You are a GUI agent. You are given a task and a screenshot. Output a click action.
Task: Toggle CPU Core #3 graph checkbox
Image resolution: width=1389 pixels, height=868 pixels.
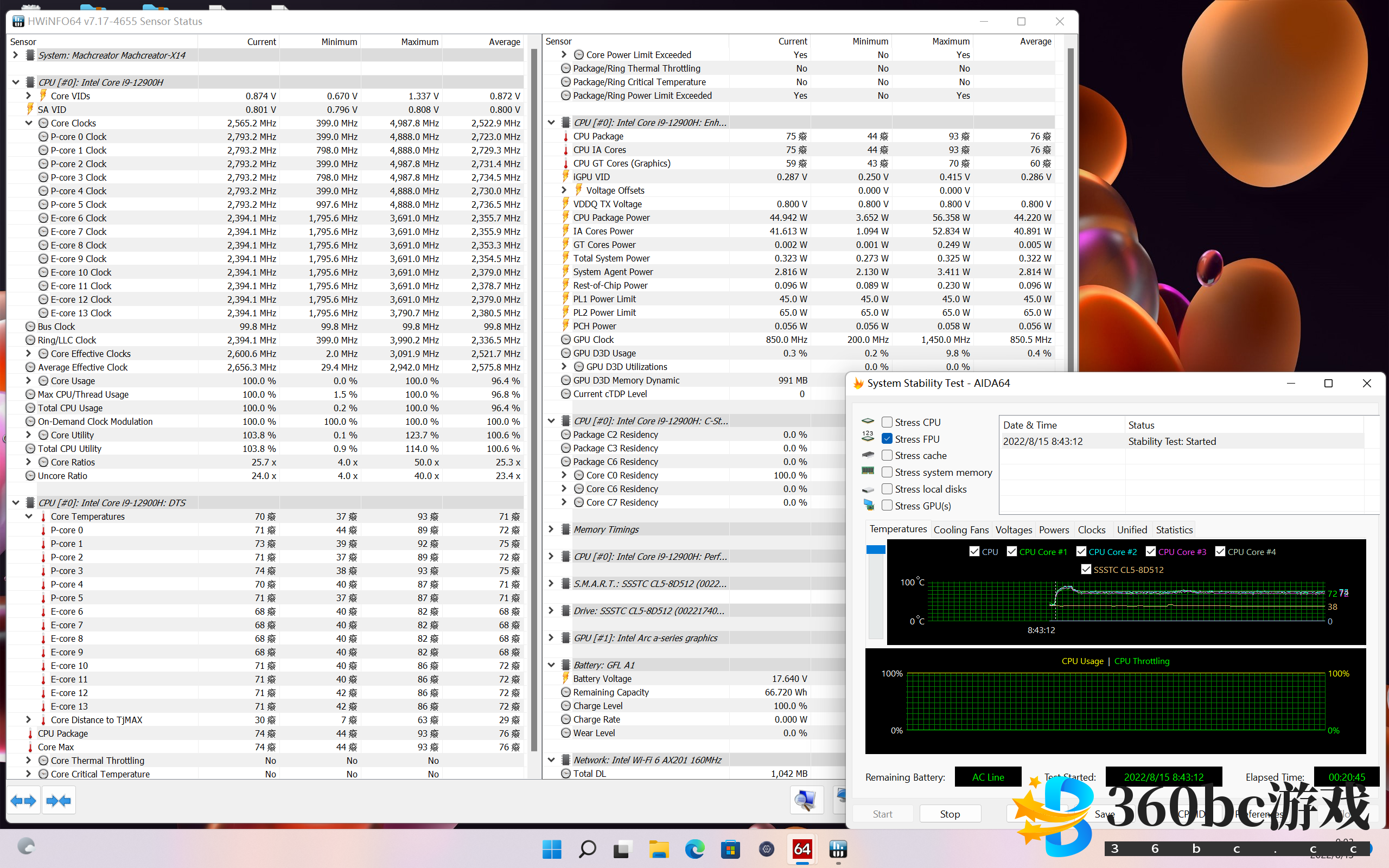(x=1150, y=552)
